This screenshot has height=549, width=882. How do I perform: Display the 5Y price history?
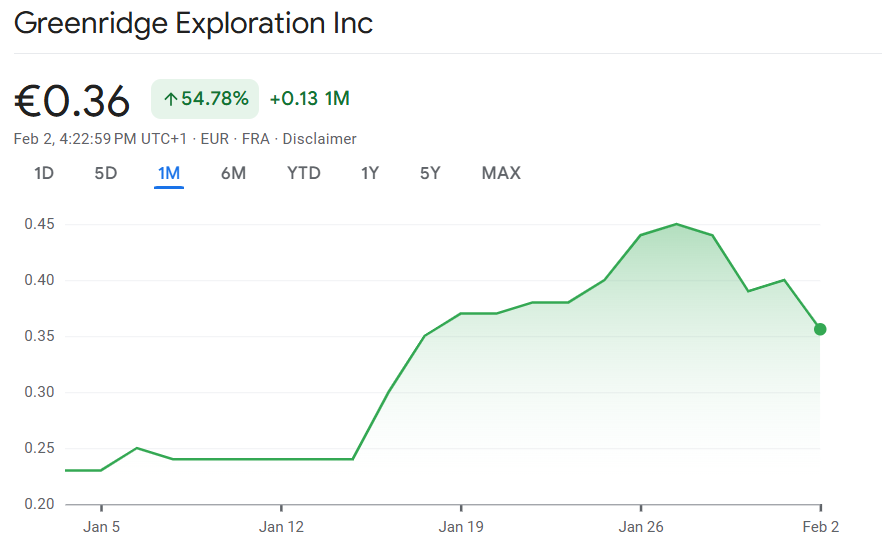coord(430,173)
